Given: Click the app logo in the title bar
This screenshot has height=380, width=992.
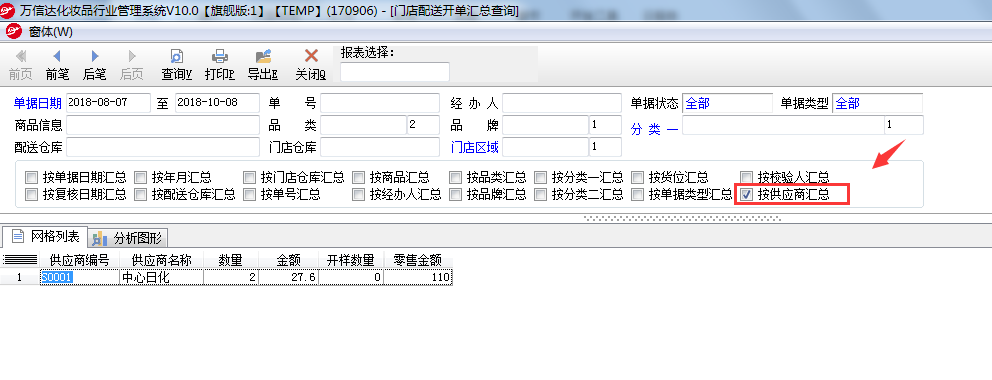Looking at the screenshot, I should coord(8,10).
